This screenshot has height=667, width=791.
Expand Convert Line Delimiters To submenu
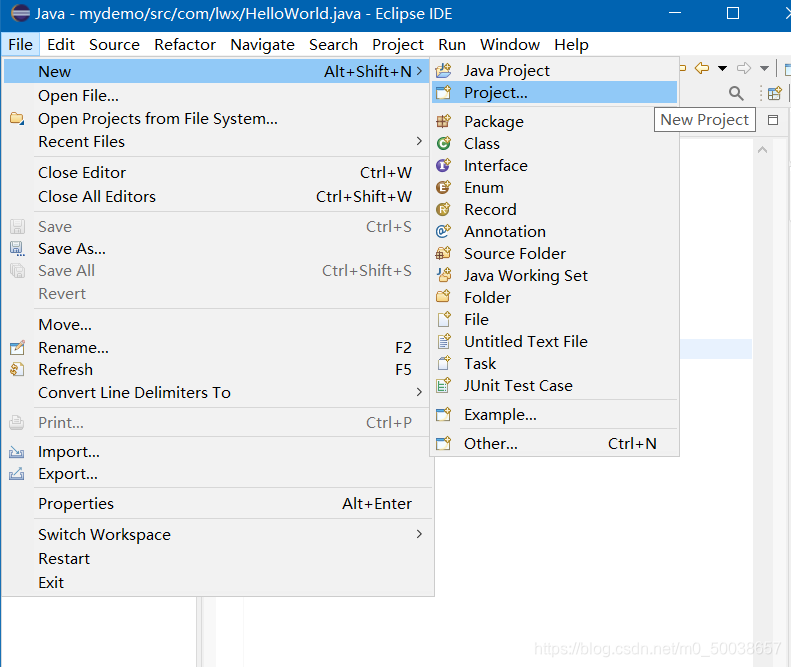(419, 392)
